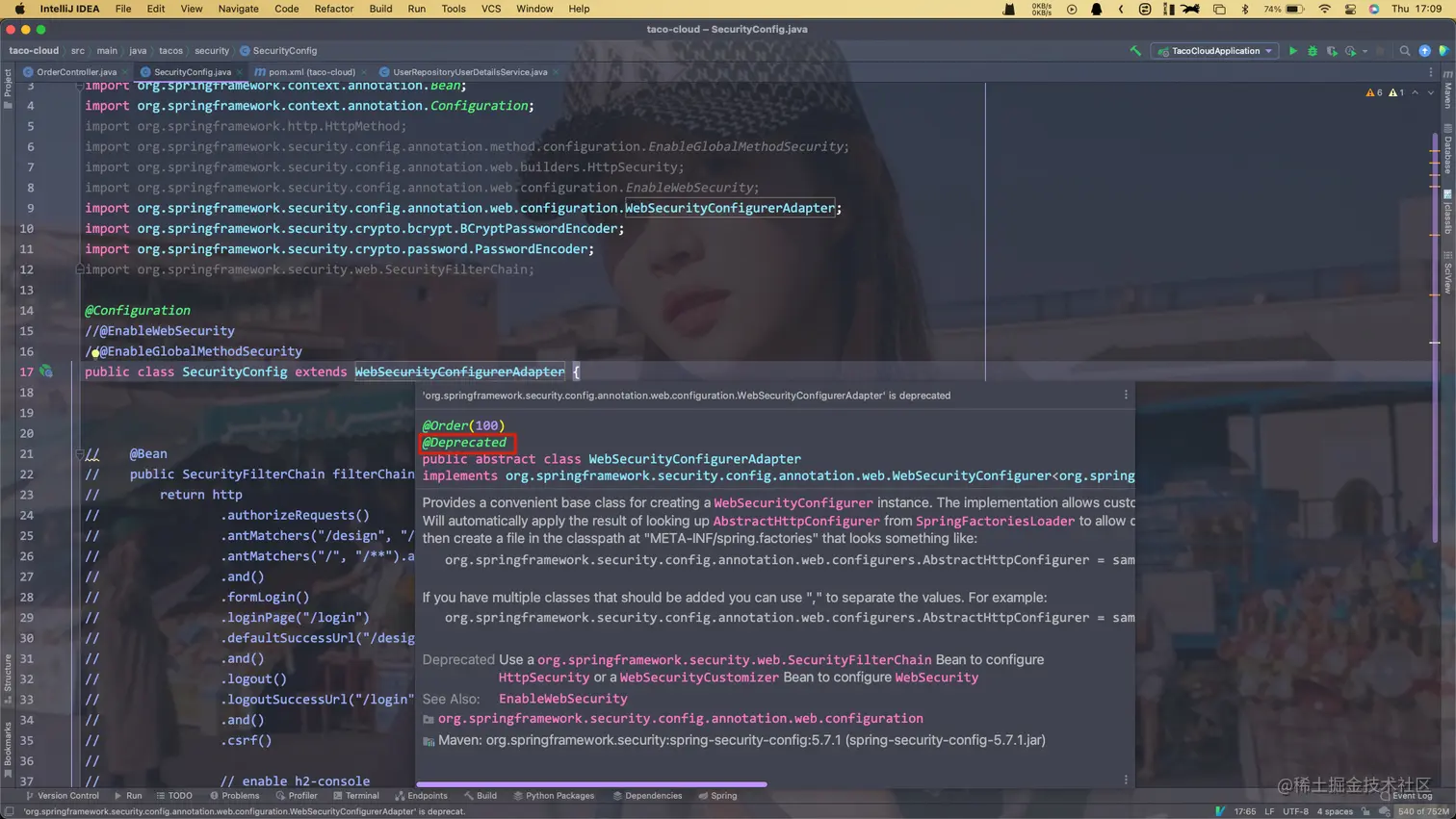
Task: Build the project with the hammer icon
Action: click(1135, 51)
